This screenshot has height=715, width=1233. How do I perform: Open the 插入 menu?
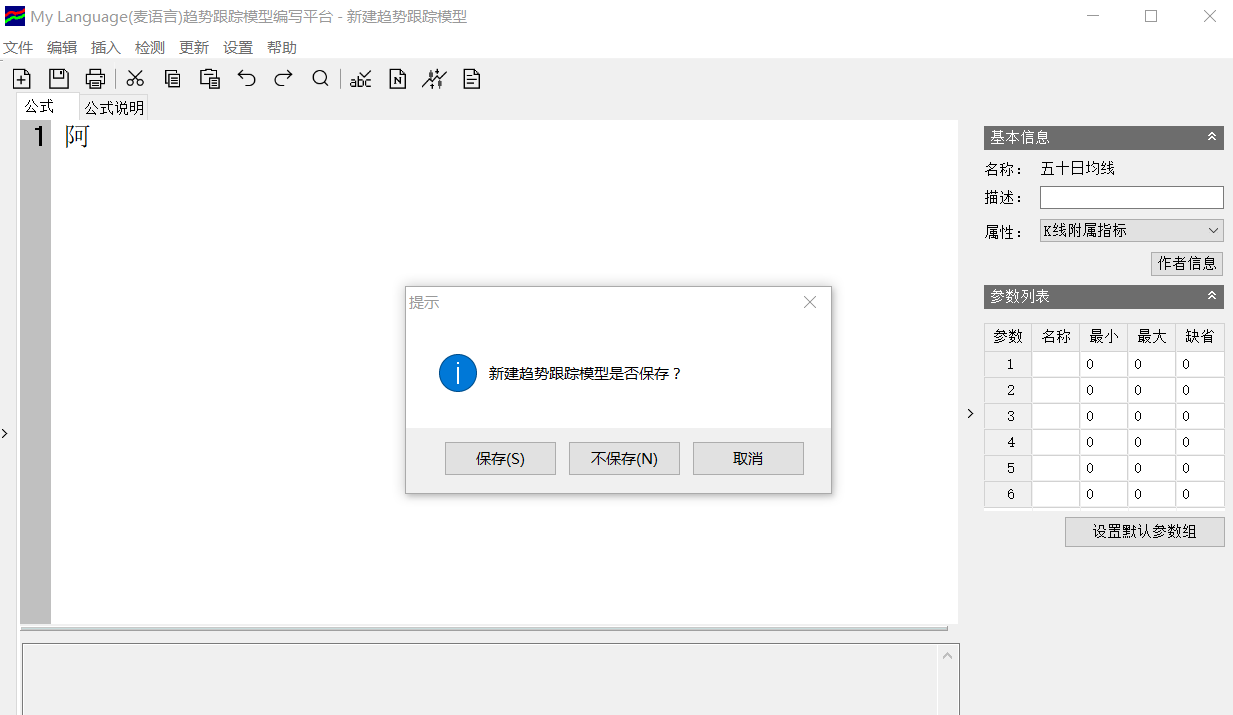pyautogui.click(x=105, y=47)
